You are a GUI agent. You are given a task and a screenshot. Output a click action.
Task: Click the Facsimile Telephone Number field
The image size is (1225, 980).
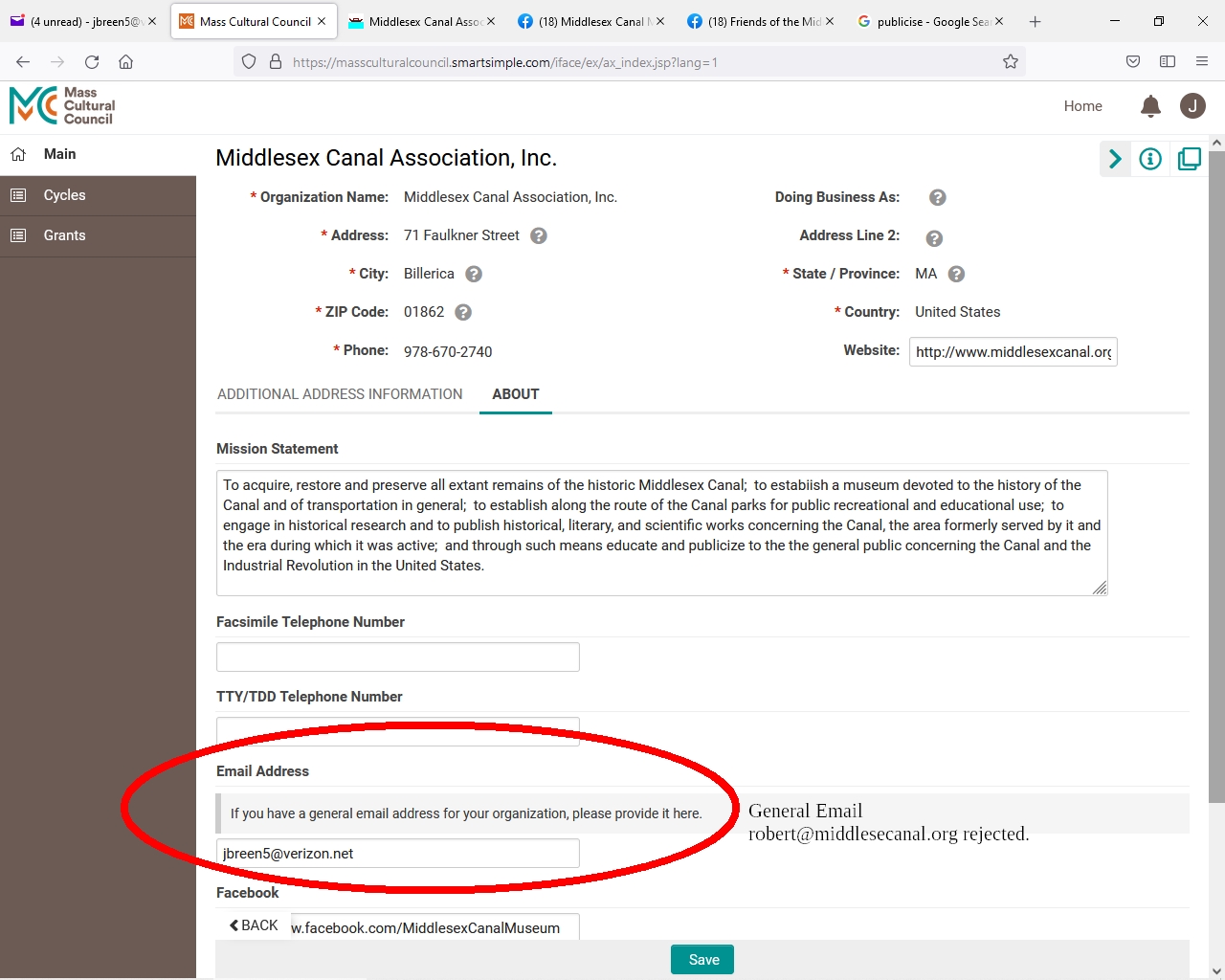398,657
